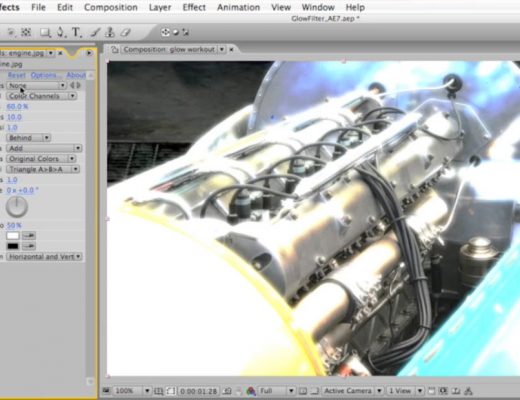Toggle transparency grid button
Screen dimensions: 520x400
(314, 391)
